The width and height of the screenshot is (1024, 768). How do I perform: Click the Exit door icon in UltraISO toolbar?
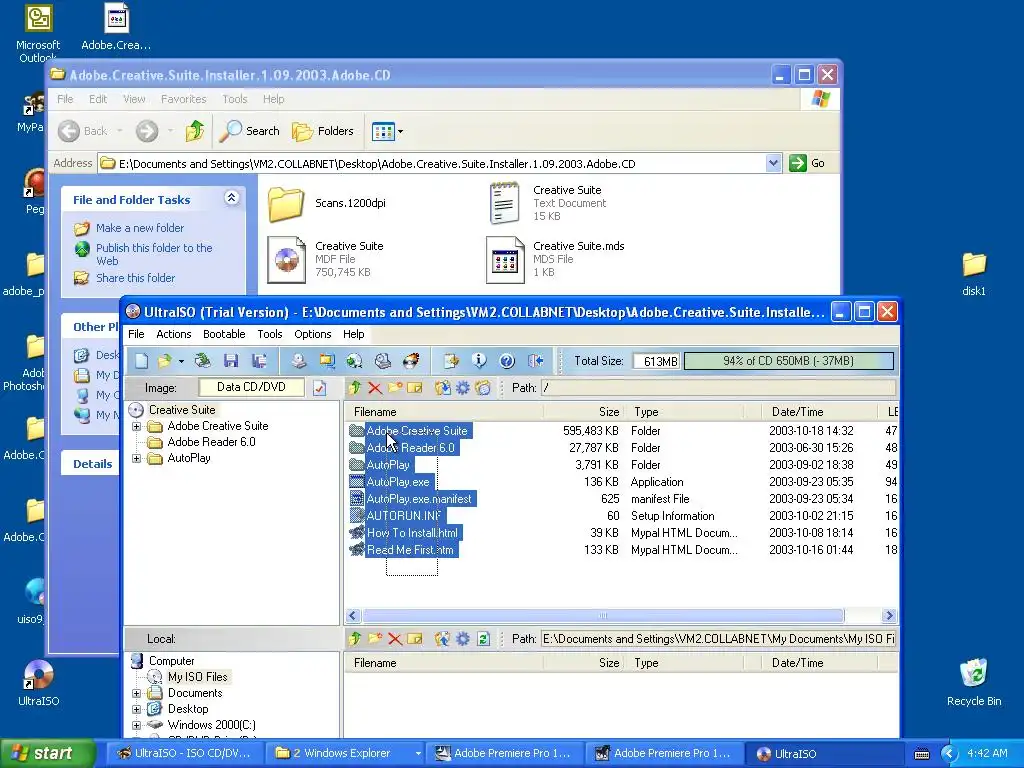point(536,360)
